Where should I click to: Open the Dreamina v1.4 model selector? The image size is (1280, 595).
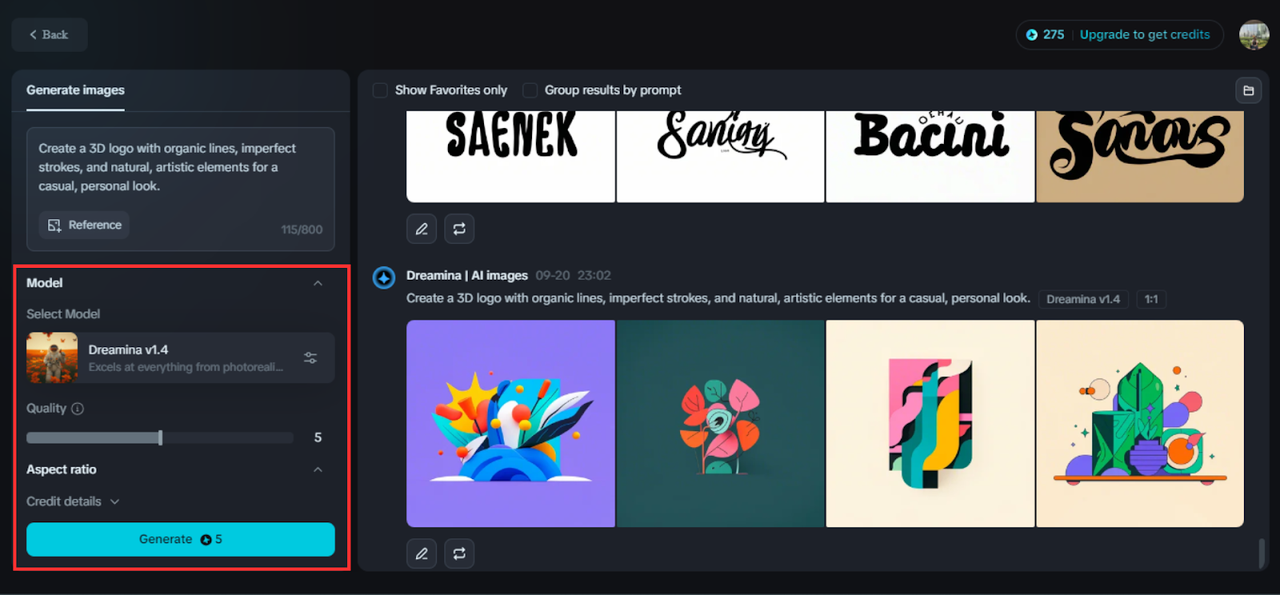tap(180, 358)
